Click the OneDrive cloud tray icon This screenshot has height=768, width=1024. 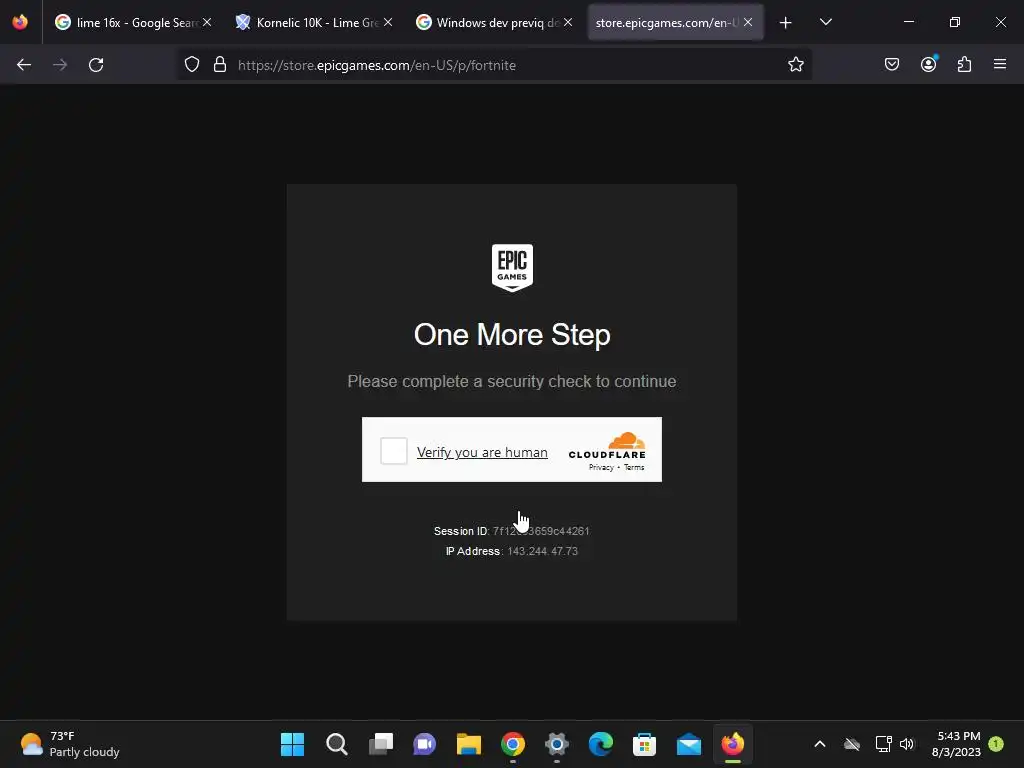point(852,744)
